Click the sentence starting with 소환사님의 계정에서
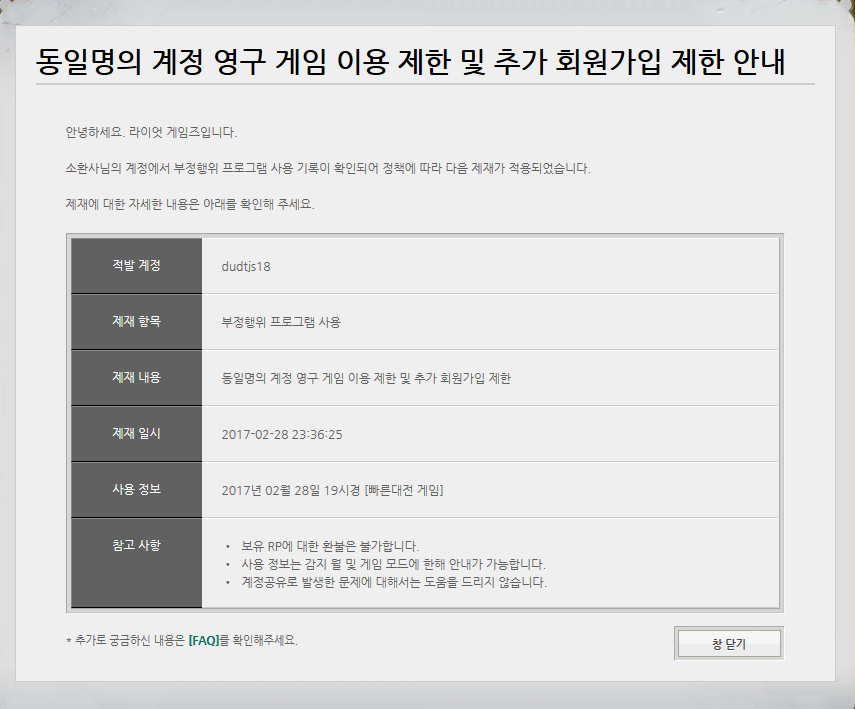 tap(328, 169)
